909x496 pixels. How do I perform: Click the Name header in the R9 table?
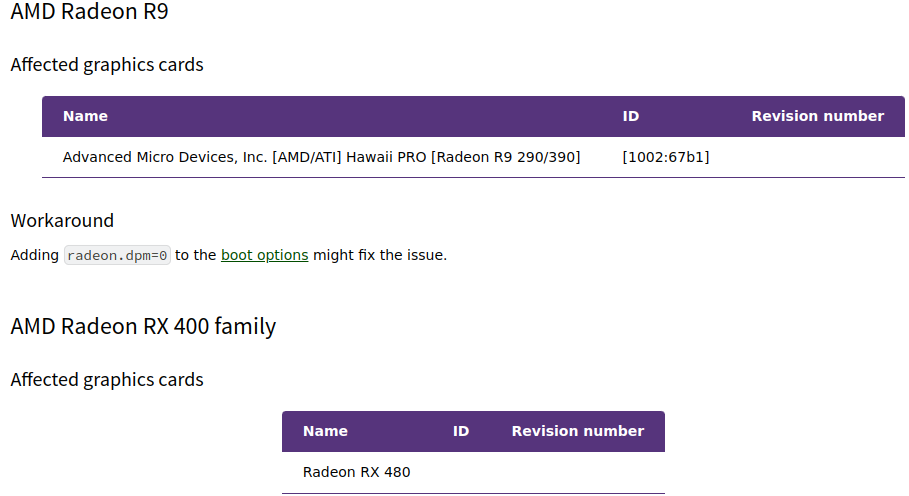click(85, 116)
